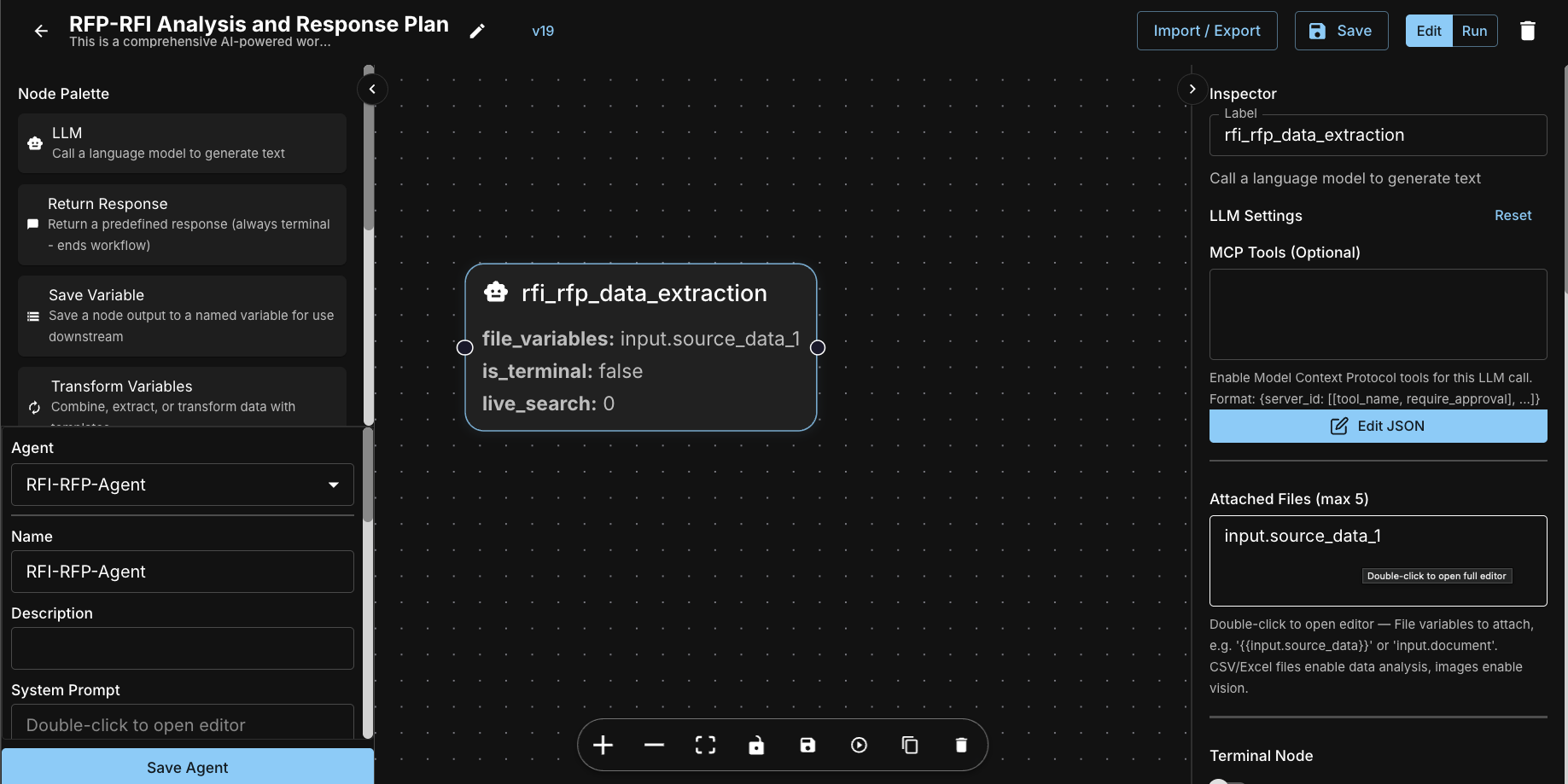Click Reset next to LLM Settings
Viewport: 1568px width, 784px height.
1513,216
